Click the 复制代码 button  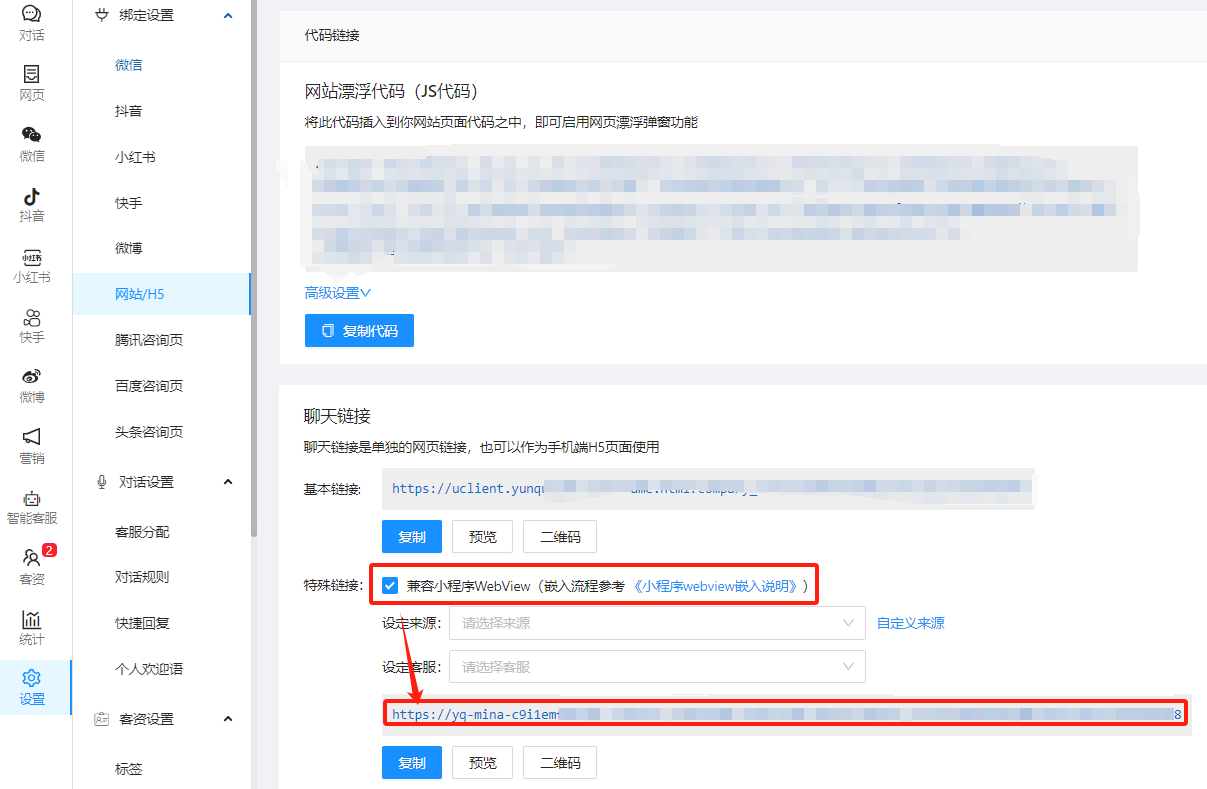point(359,330)
